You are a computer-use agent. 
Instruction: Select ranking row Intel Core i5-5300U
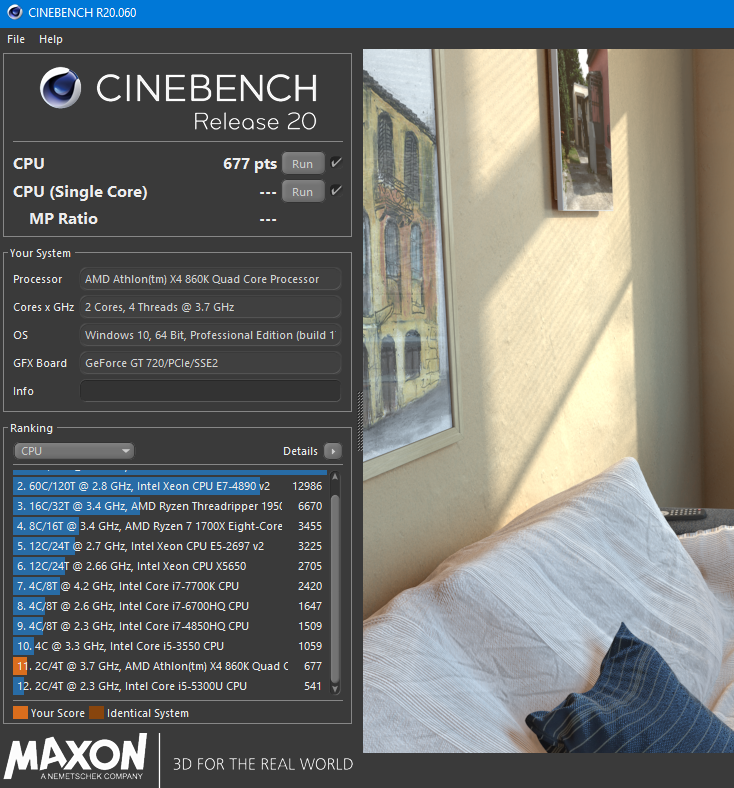coord(169,686)
